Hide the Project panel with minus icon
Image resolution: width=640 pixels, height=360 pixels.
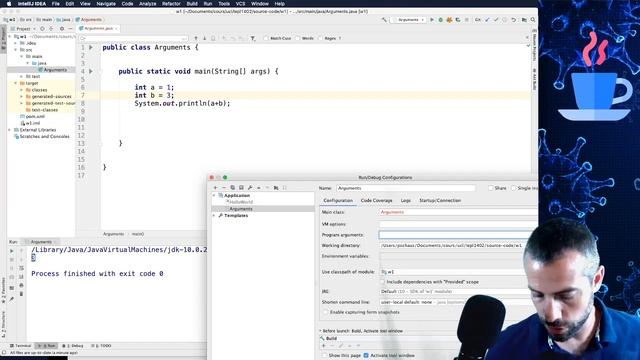tap(71, 29)
